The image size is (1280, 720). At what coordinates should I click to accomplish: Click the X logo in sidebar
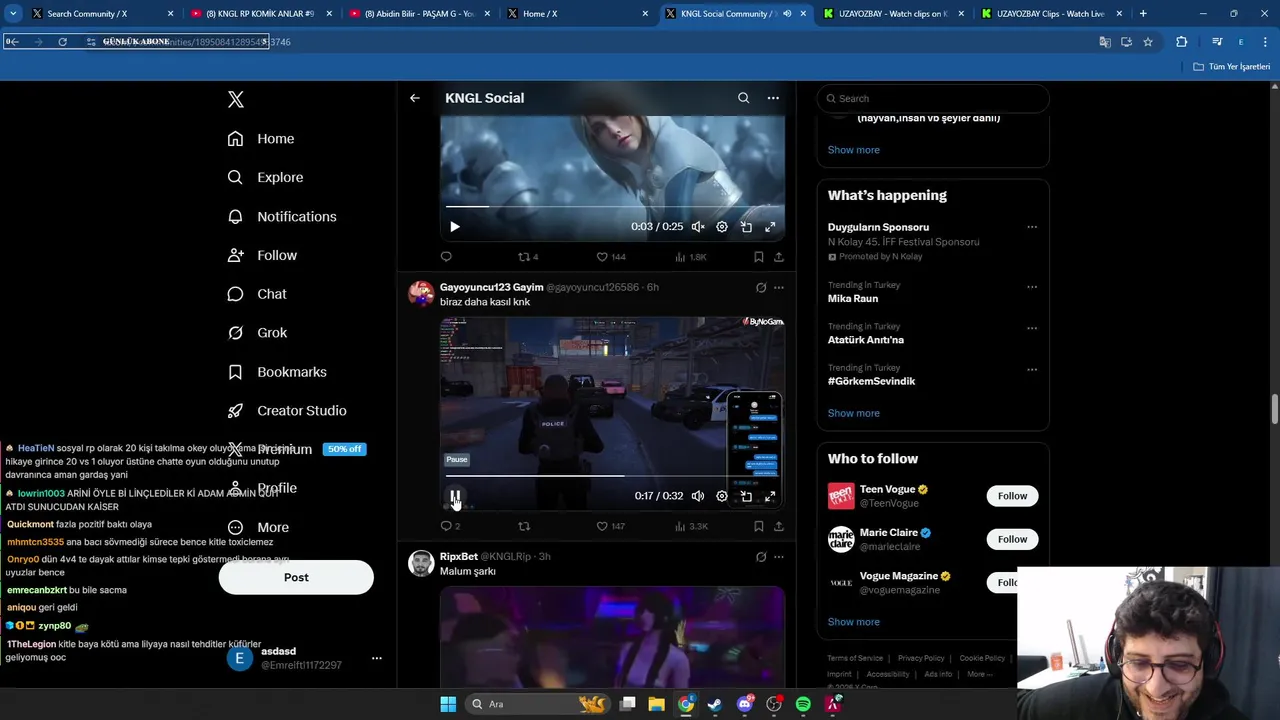coord(236,99)
